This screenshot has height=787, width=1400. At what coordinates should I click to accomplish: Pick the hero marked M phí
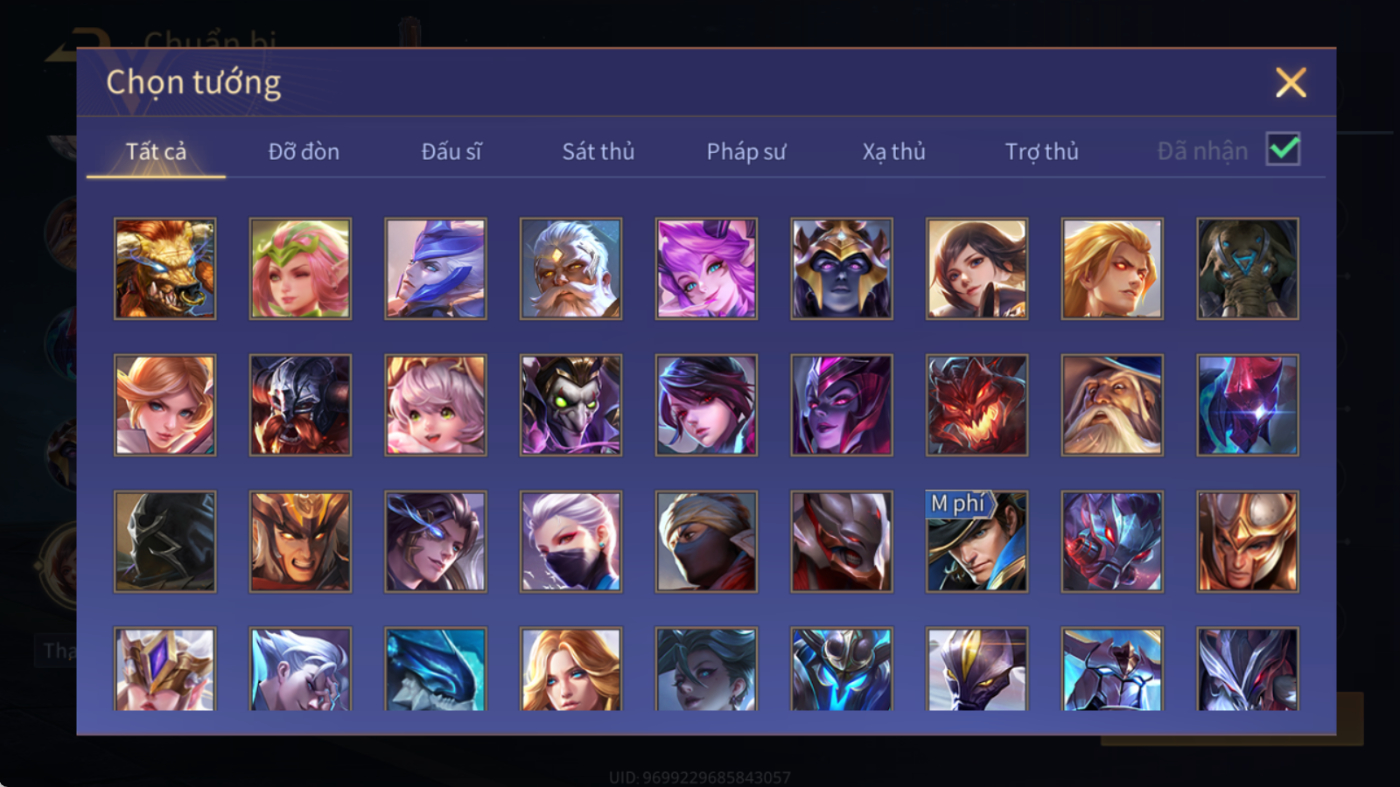point(977,541)
